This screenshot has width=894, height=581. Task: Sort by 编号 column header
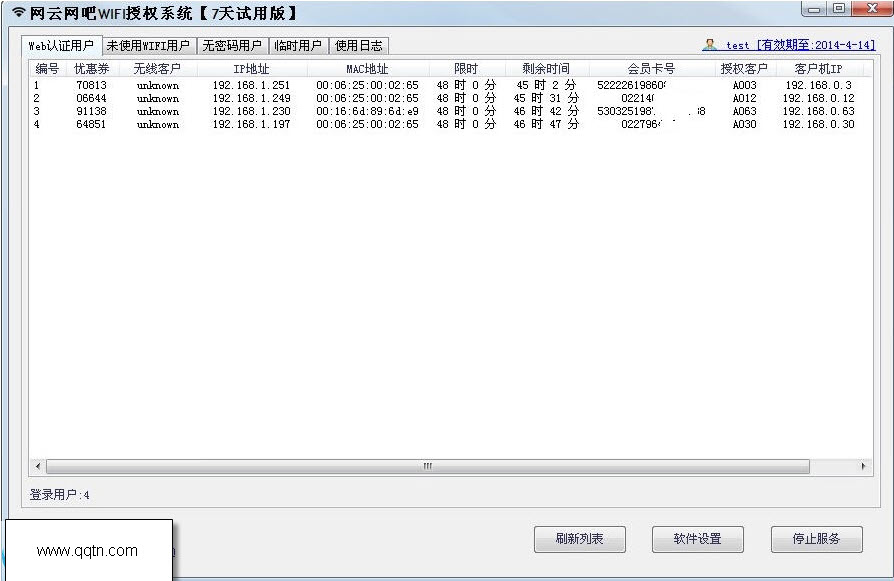[47, 69]
